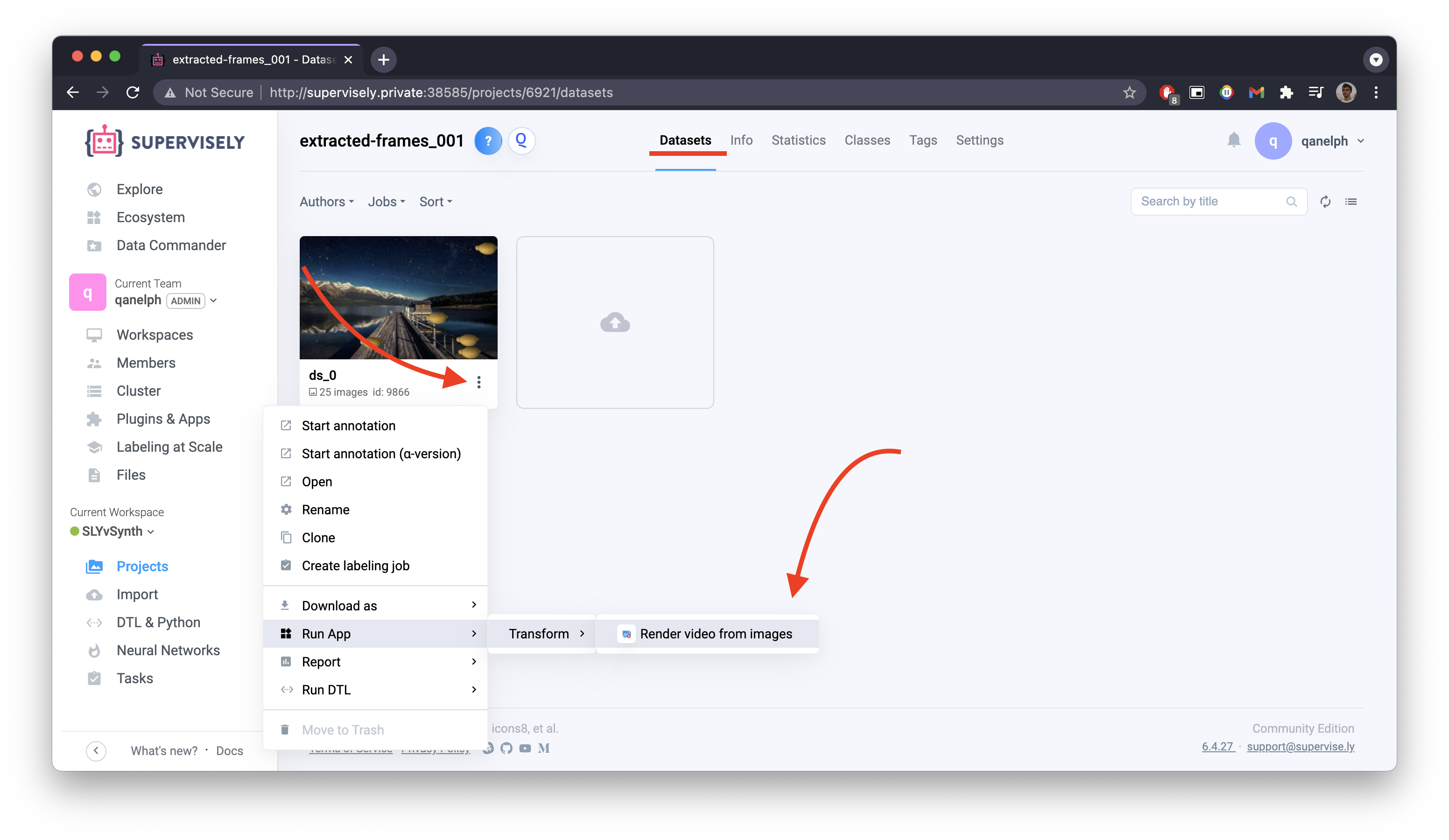The width and height of the screenshot is (1449, 840).
Task: Click the ds_0 three-dot options icon
Action: (478, 382)
